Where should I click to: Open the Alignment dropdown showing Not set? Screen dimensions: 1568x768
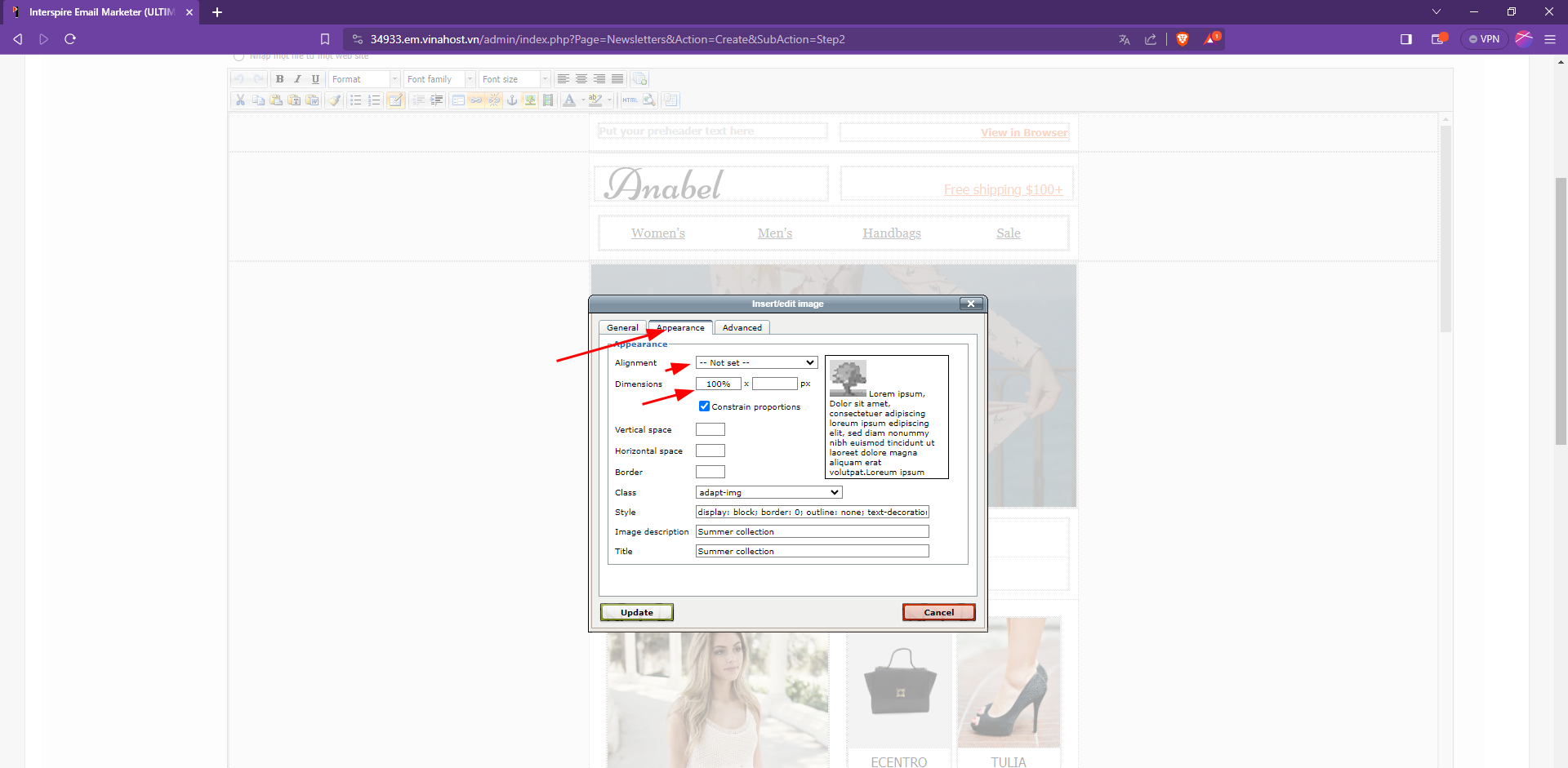[x=756, y=362]
